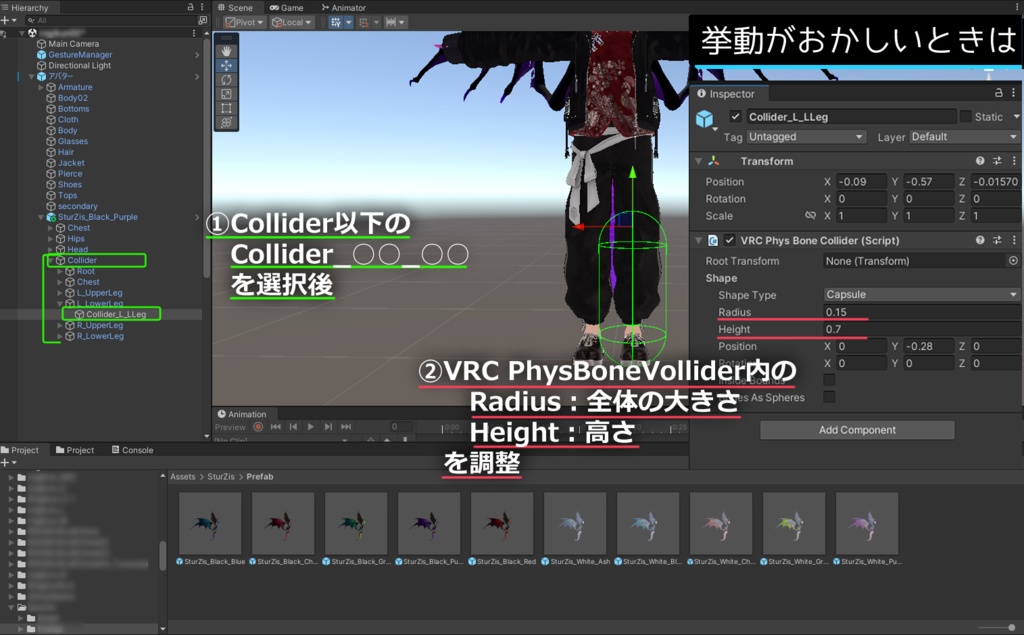
Task: Click the animation play button
Action: (x=311, y=427)
